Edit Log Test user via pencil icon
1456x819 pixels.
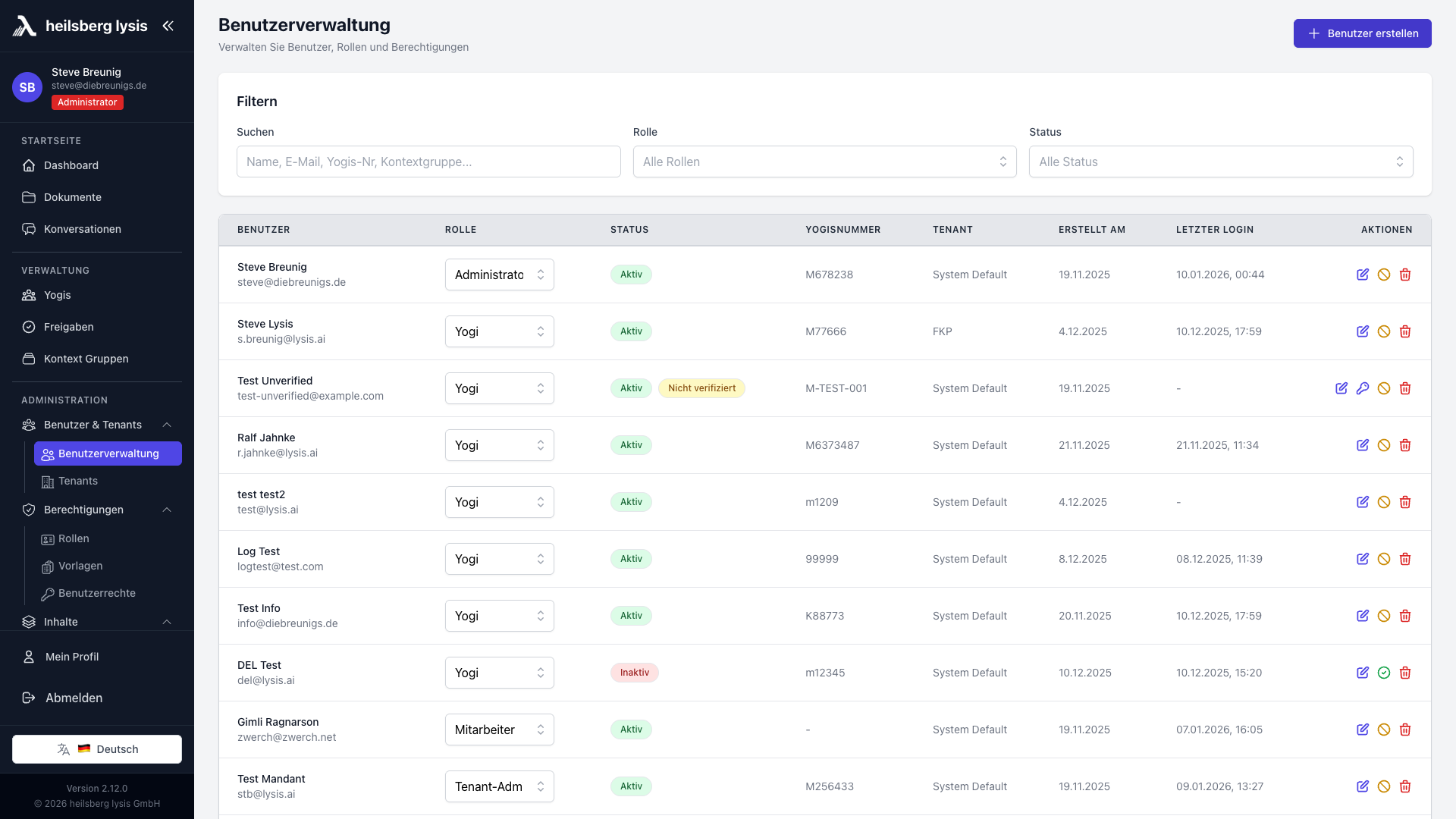point(1362,559)
